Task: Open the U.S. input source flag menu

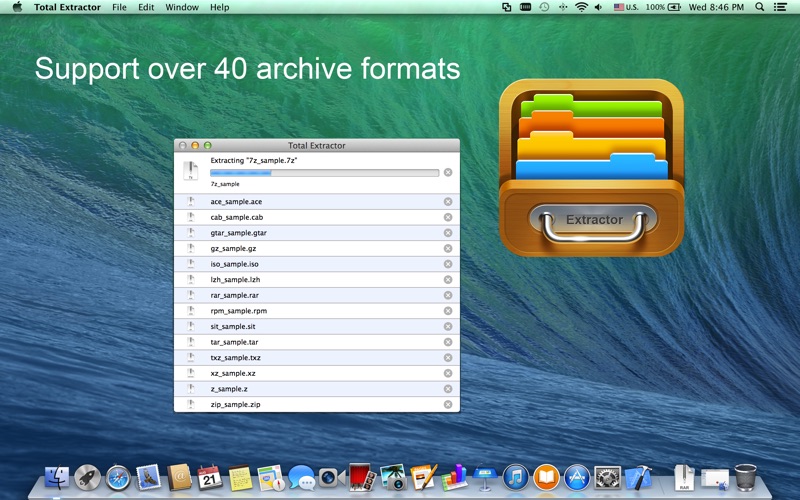Action: pyautogui.click(x=626, y=7)
